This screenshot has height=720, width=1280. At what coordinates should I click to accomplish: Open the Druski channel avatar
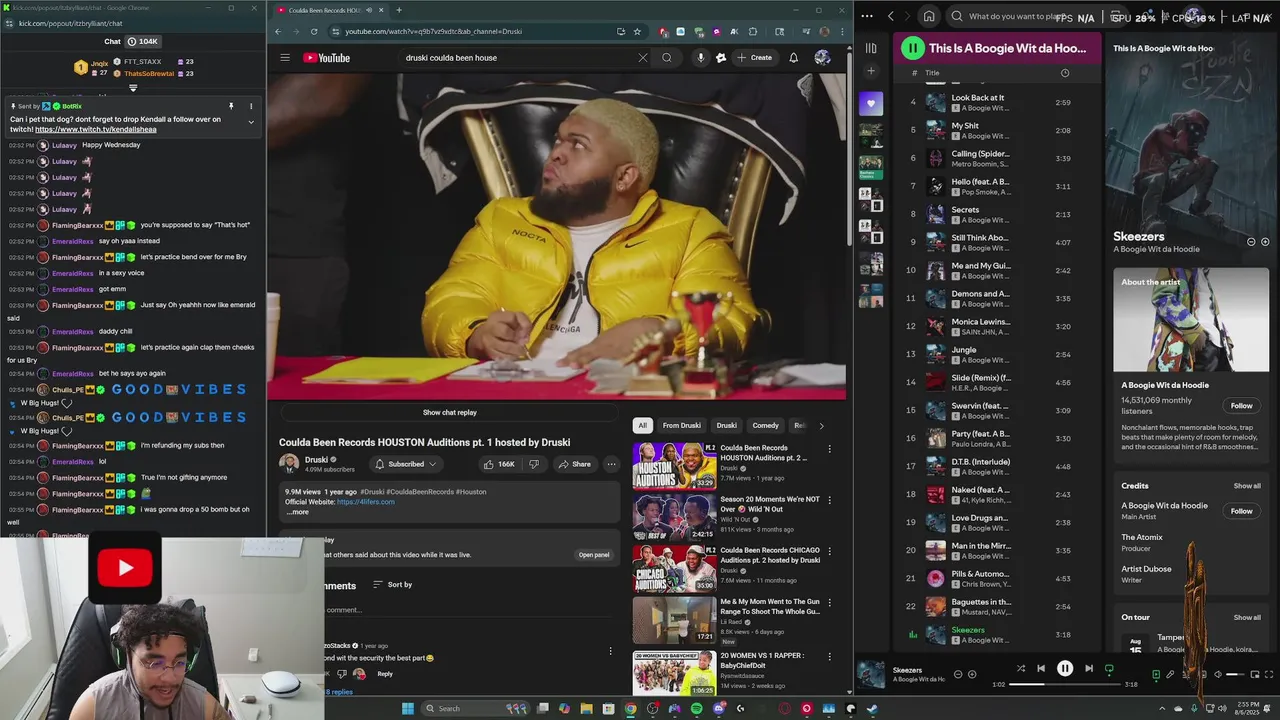(x=289, y=464)
